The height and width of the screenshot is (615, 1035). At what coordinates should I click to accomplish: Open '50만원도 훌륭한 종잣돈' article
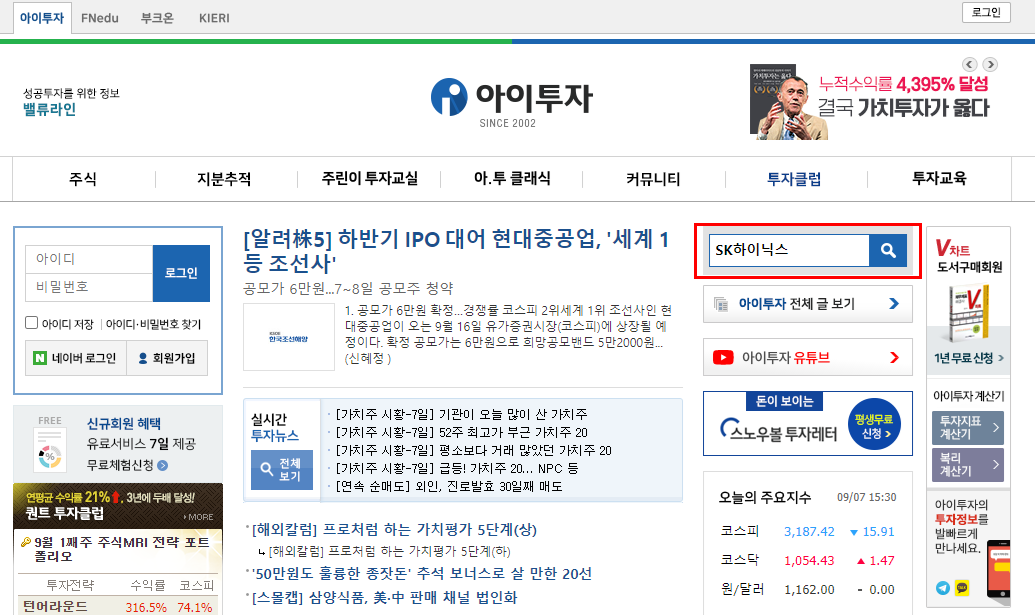pos(421,573)
